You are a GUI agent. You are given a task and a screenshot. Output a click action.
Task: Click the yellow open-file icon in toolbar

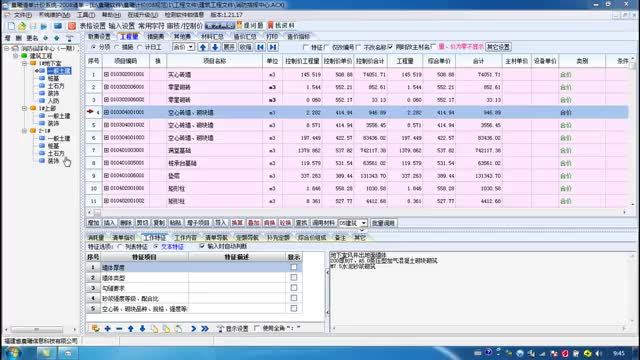click(x=22, y=26)
